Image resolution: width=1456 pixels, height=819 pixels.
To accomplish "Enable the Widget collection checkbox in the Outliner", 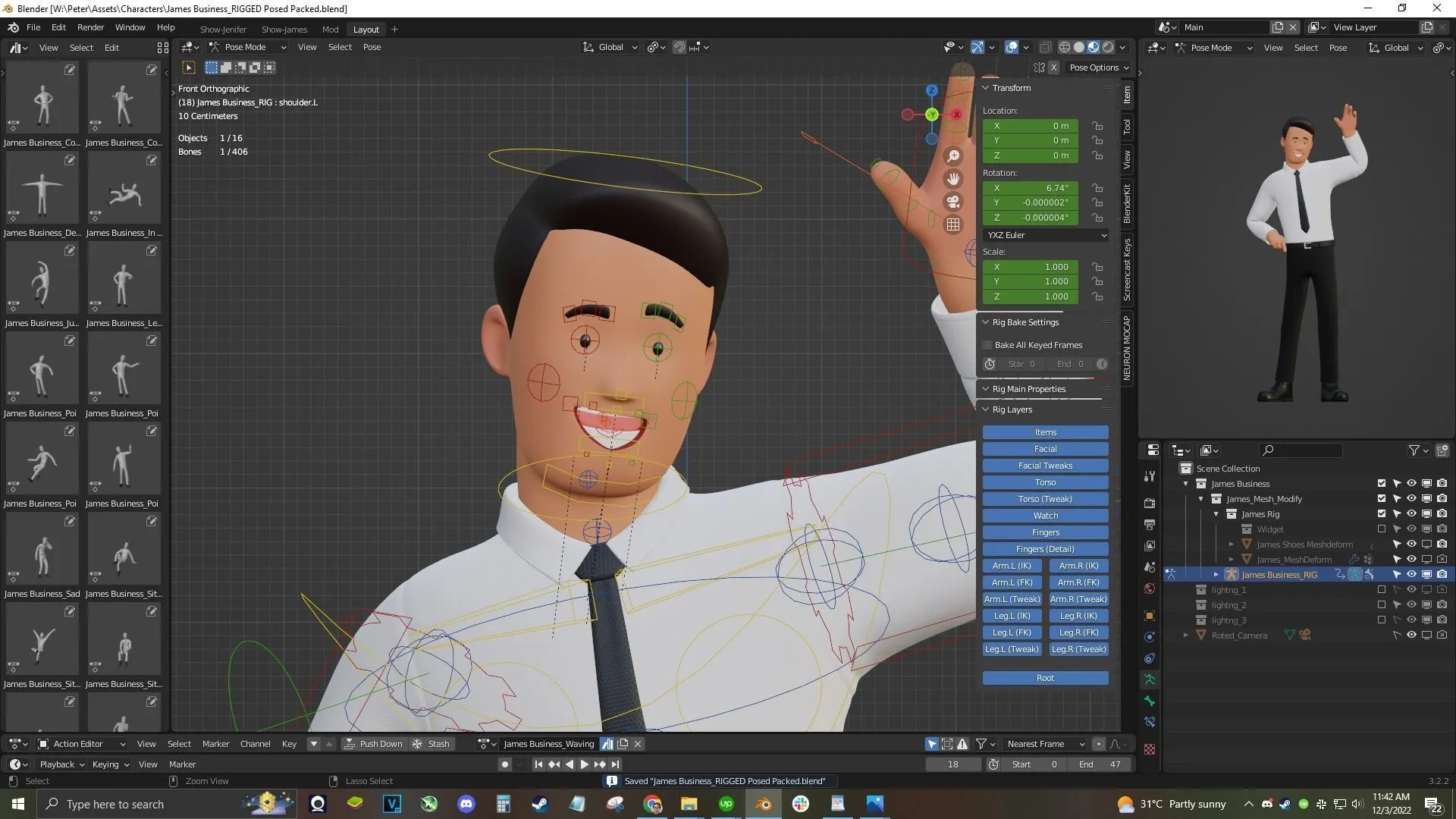I will point(1382,529).
